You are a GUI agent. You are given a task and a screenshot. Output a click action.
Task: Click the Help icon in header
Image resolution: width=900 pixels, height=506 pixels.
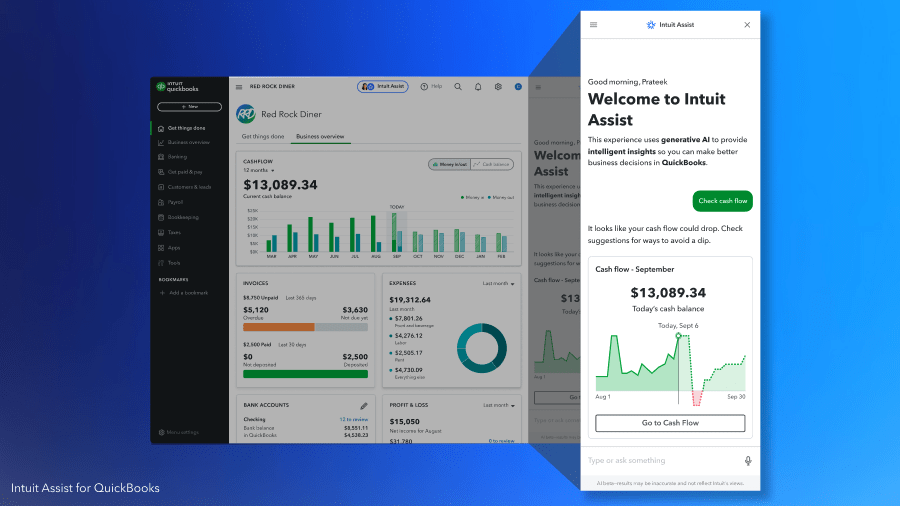(429, 87)
